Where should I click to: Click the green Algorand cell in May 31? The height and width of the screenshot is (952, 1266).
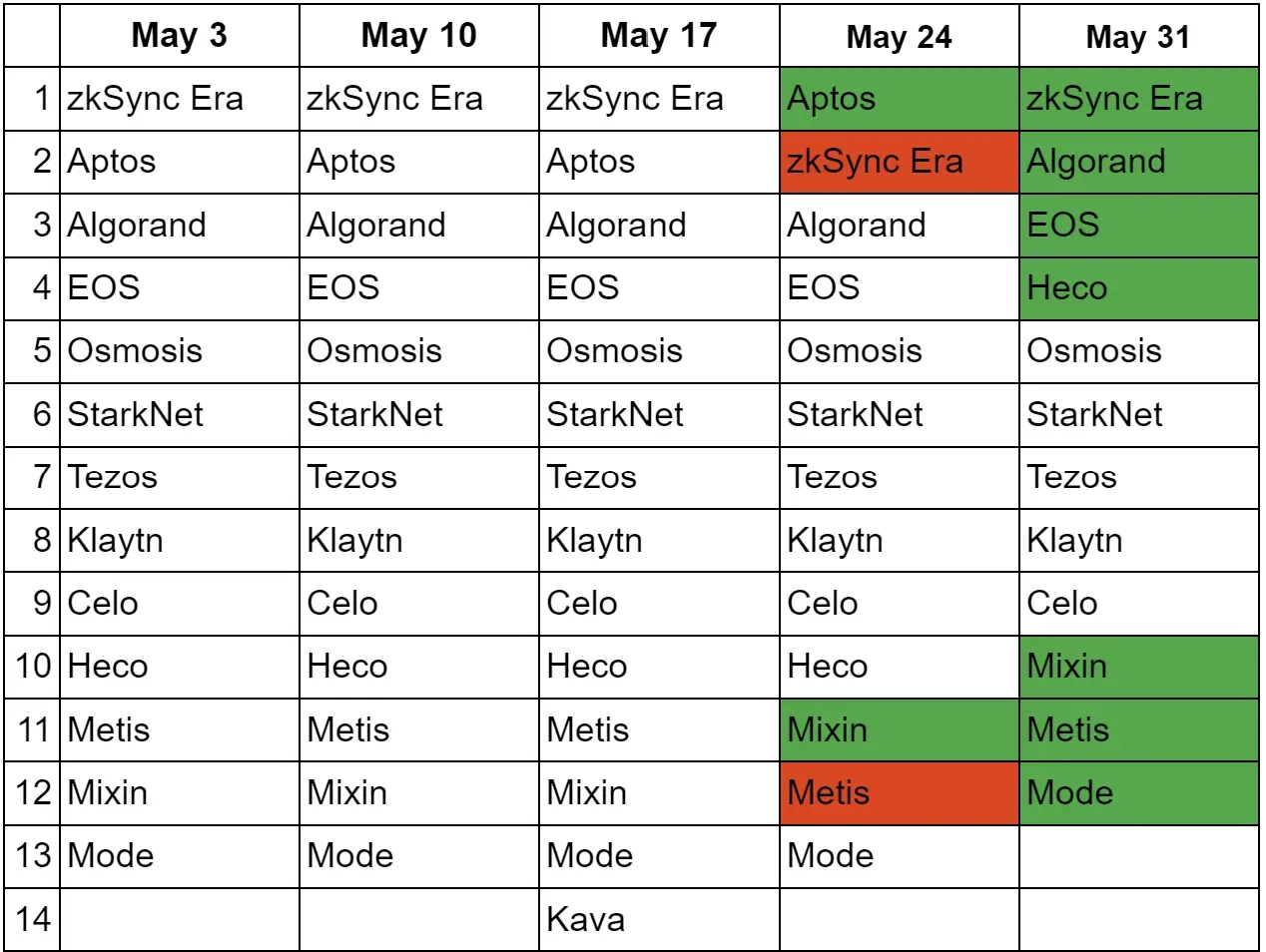(x=1138, y=162)
